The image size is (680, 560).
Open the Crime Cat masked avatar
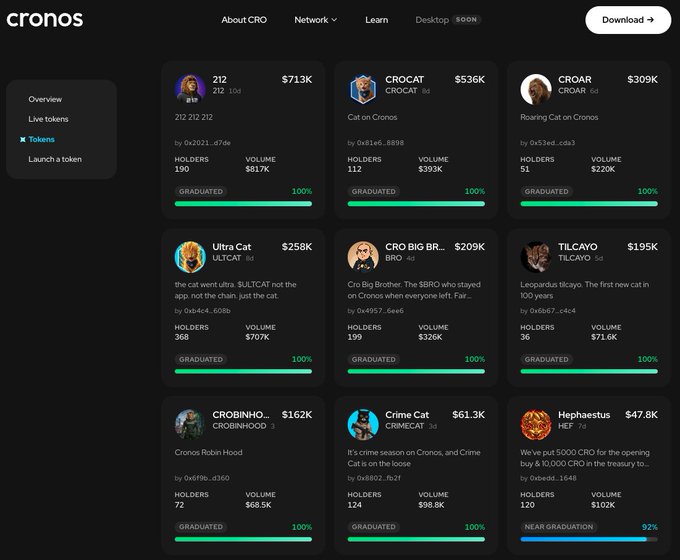(x=363, y=425)
